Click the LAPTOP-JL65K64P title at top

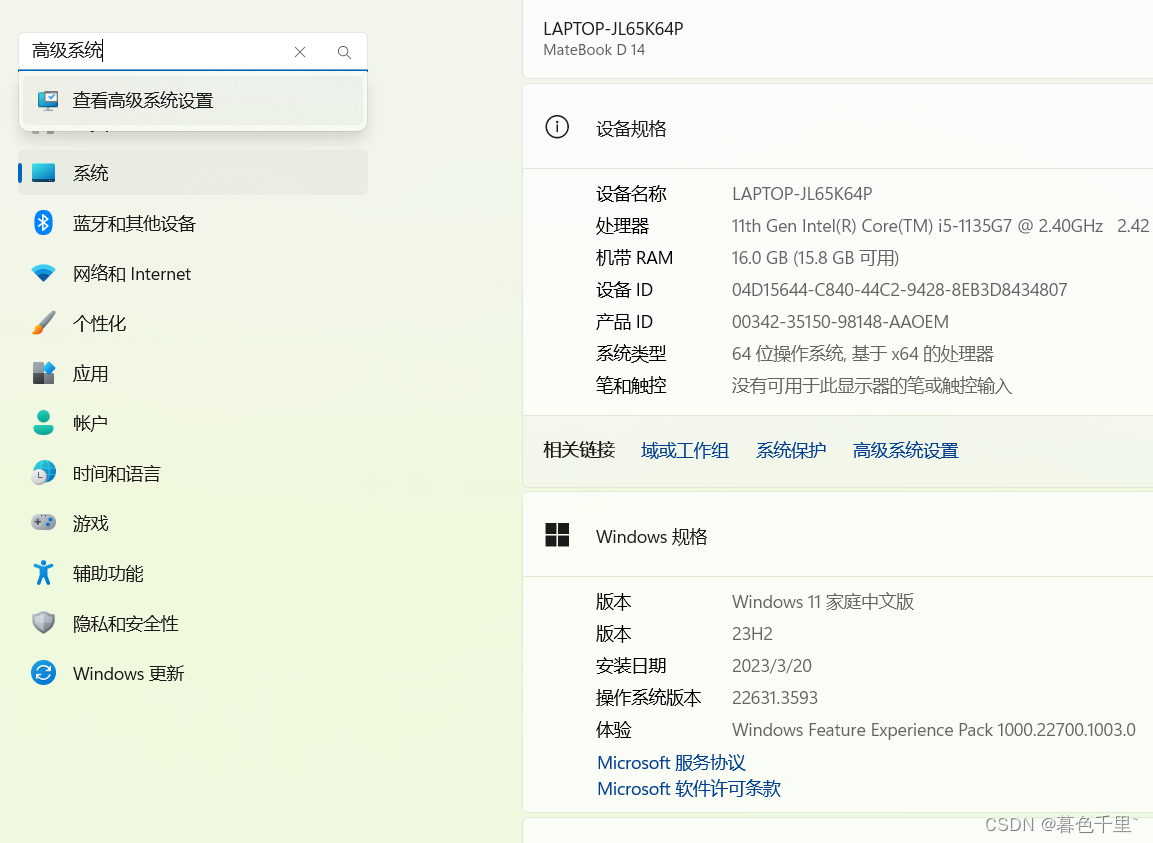tap(613, 29)
